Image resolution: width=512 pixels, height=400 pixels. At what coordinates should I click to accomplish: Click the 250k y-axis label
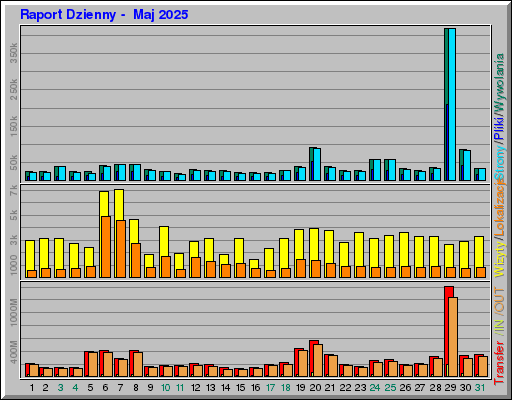pyautogui.click(x=14, y=90)
